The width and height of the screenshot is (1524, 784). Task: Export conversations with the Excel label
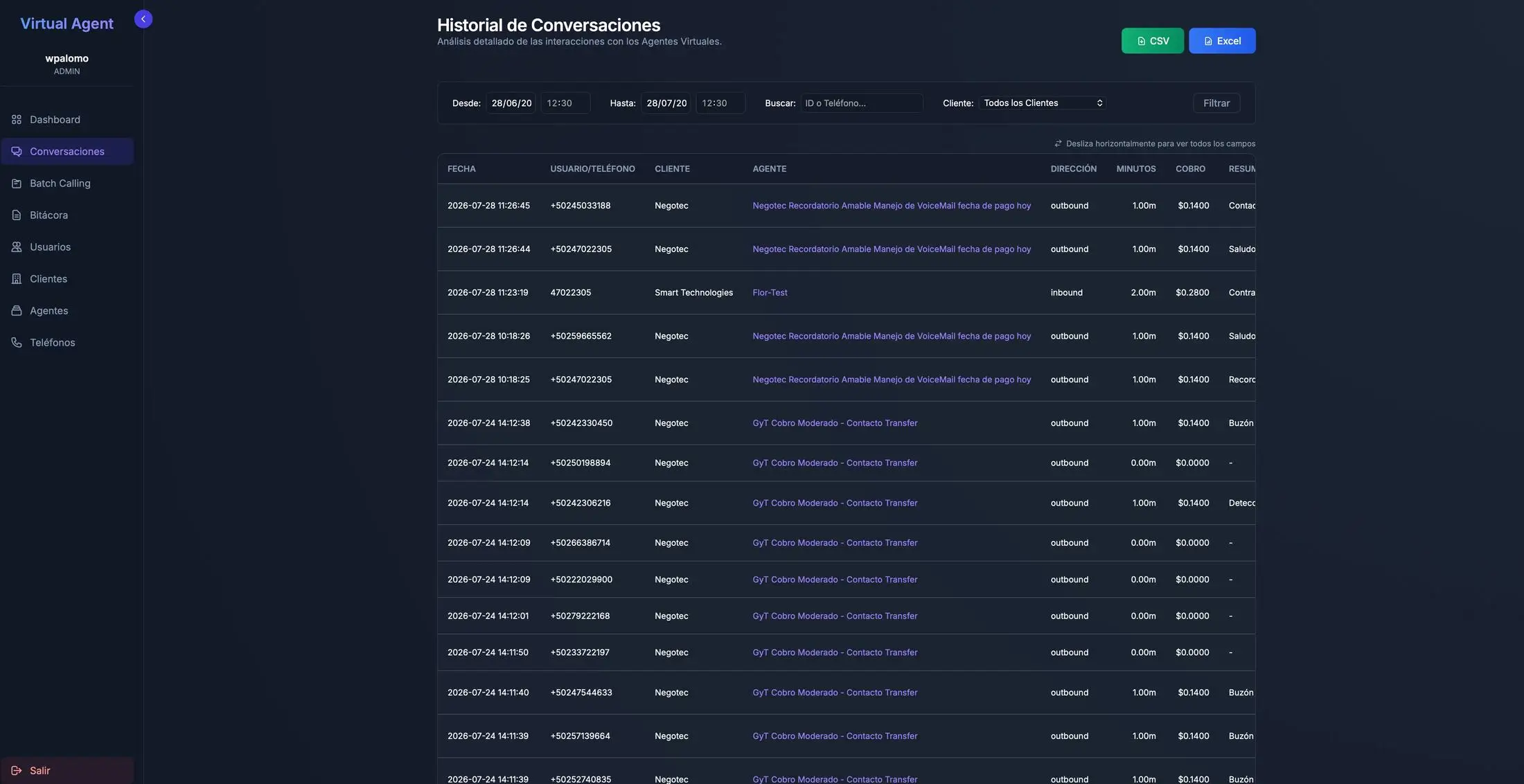1229,41
